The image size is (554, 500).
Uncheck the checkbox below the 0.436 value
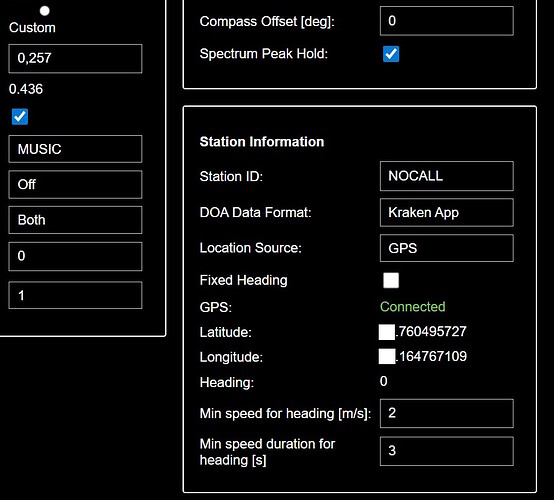[x=20, y=117]
